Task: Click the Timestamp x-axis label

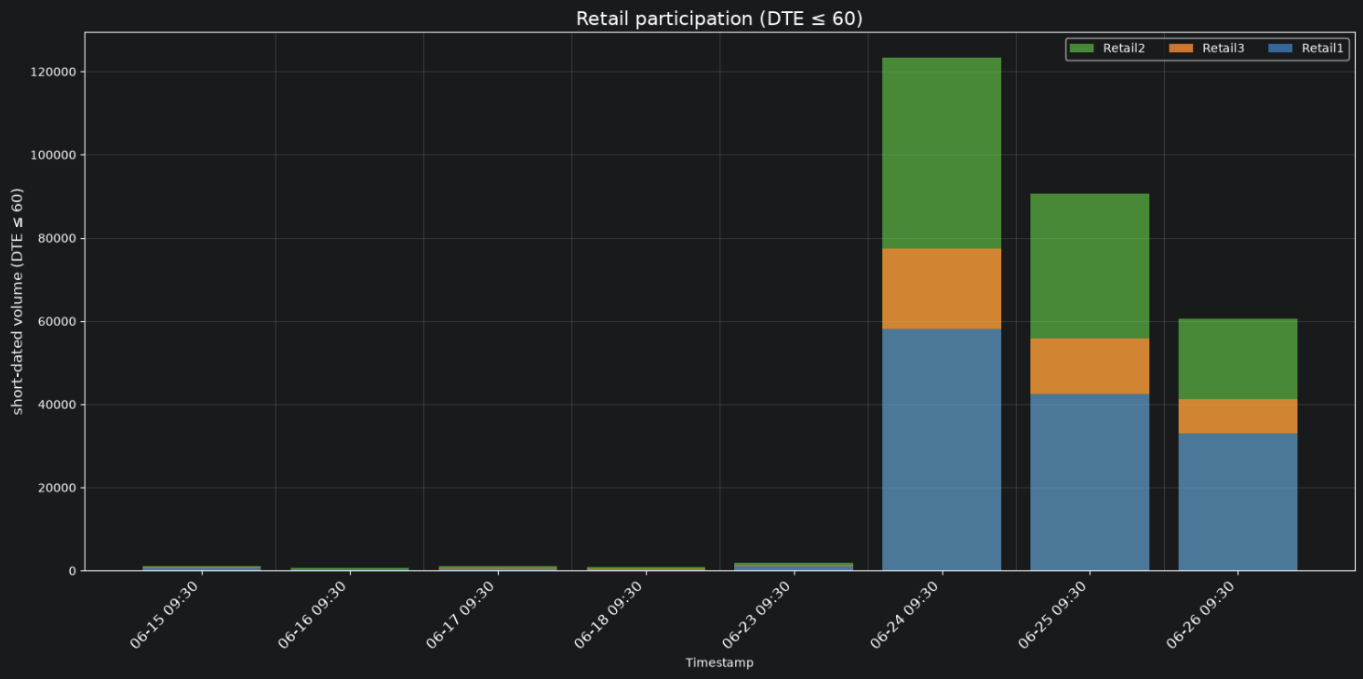Action: click(719, 663)
